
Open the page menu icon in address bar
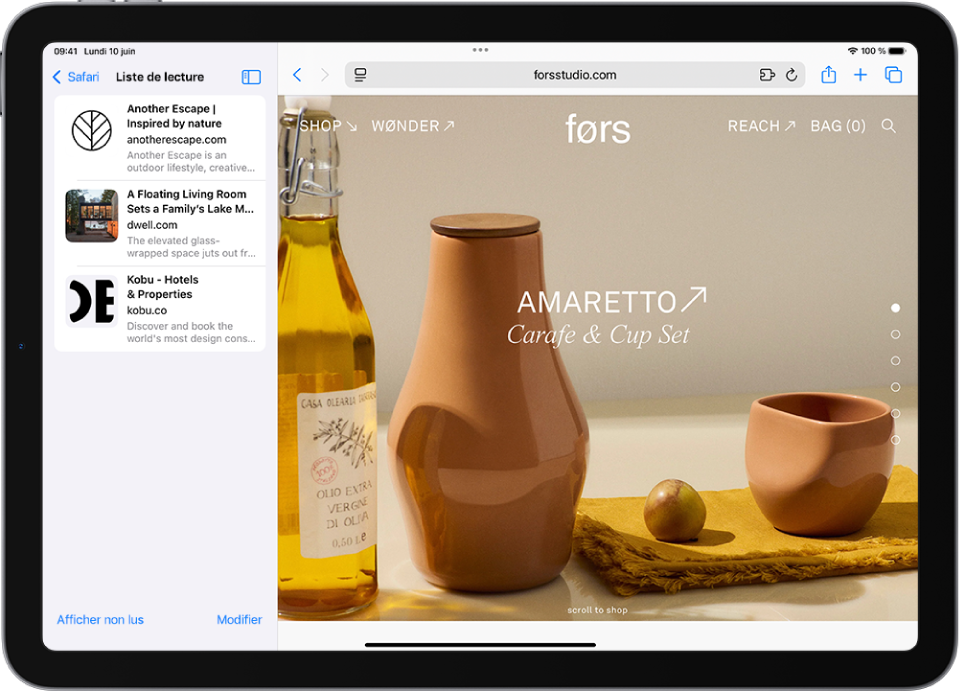pyautogui.click(x=361, y=75)
